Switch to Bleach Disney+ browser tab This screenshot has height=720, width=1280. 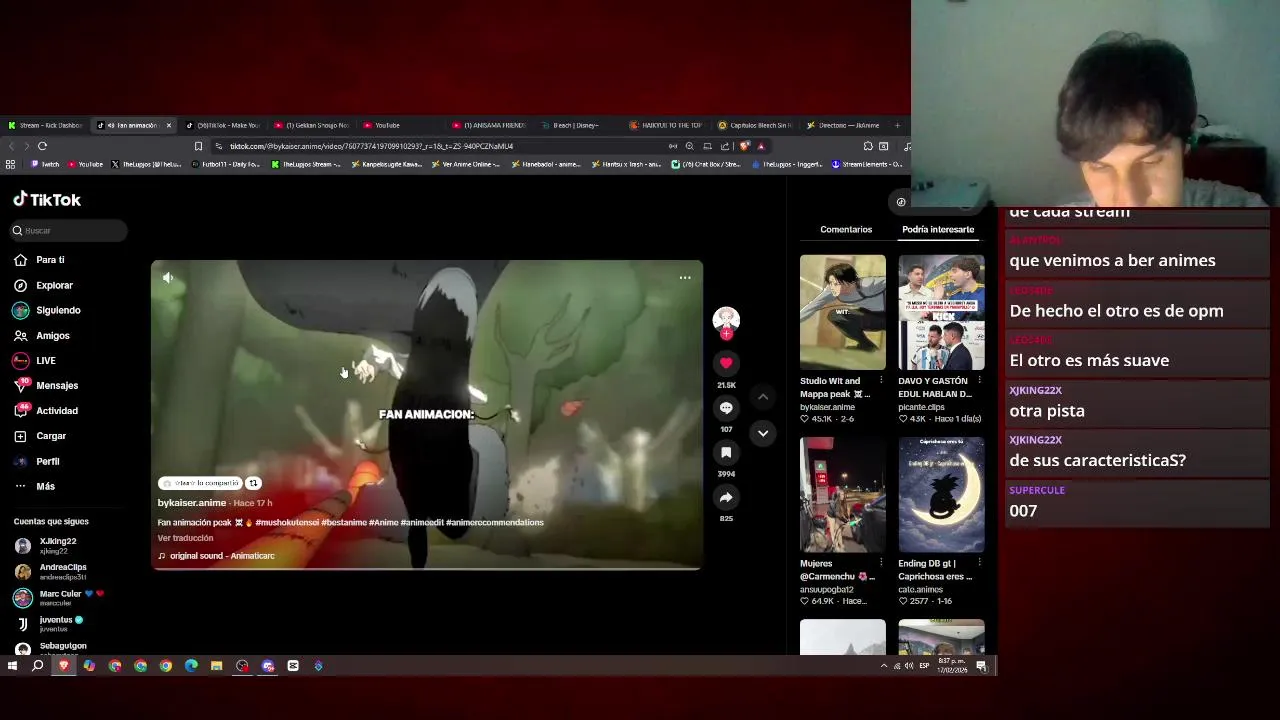tap(575, 125)
